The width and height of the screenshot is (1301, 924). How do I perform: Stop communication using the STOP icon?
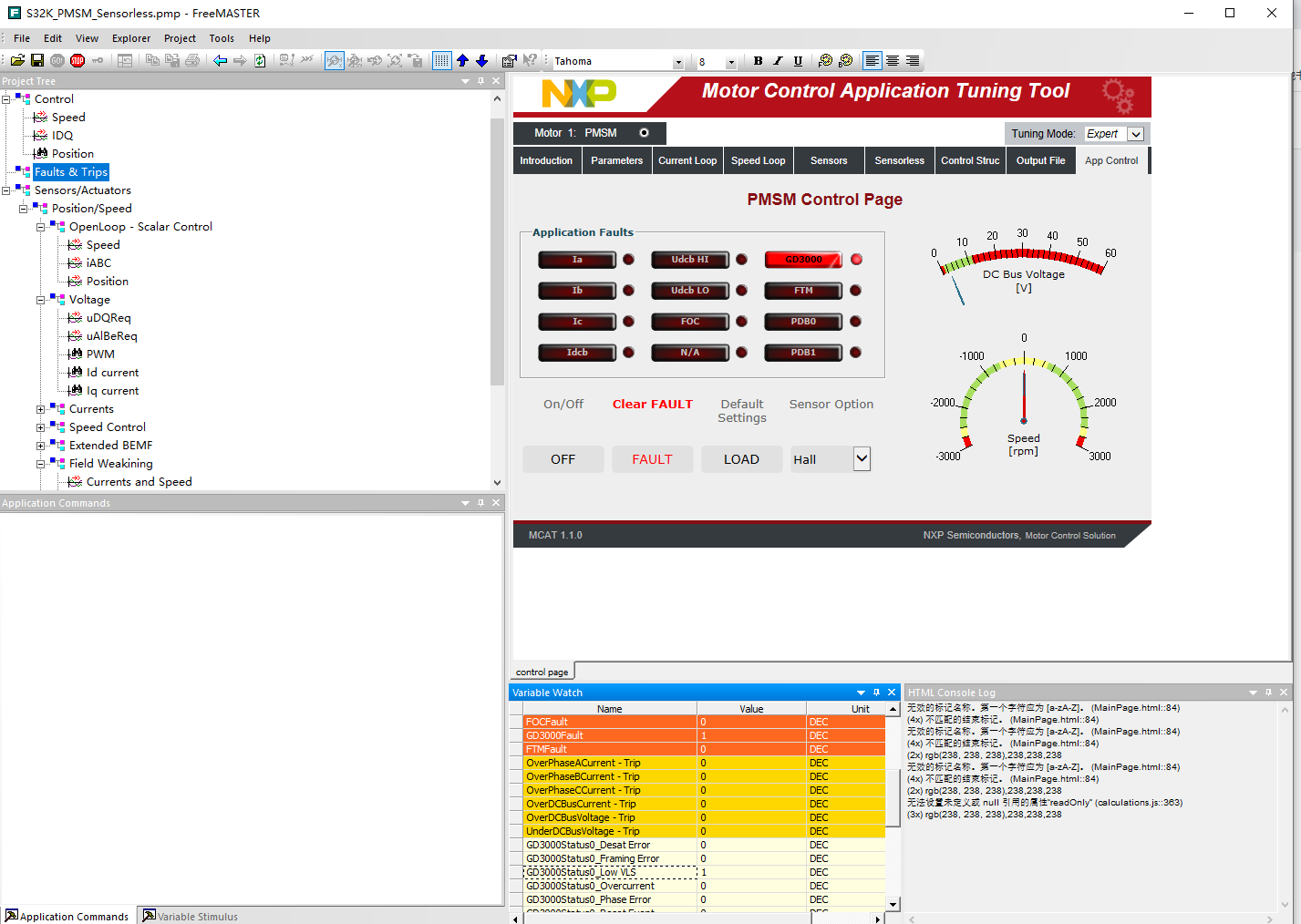[77, 60]
